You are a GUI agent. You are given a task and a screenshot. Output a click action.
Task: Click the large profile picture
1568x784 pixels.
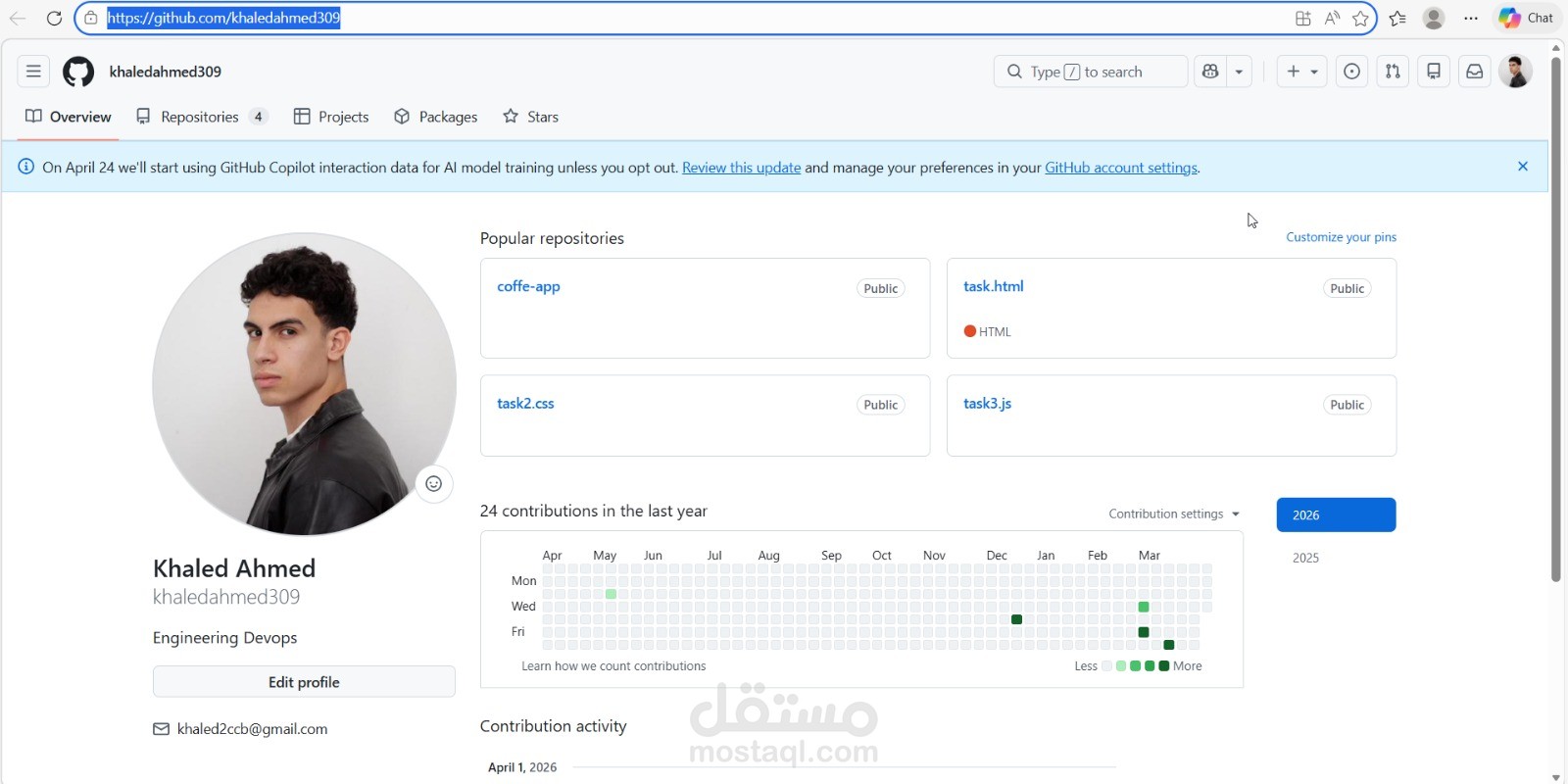click(x=304, y=384)
